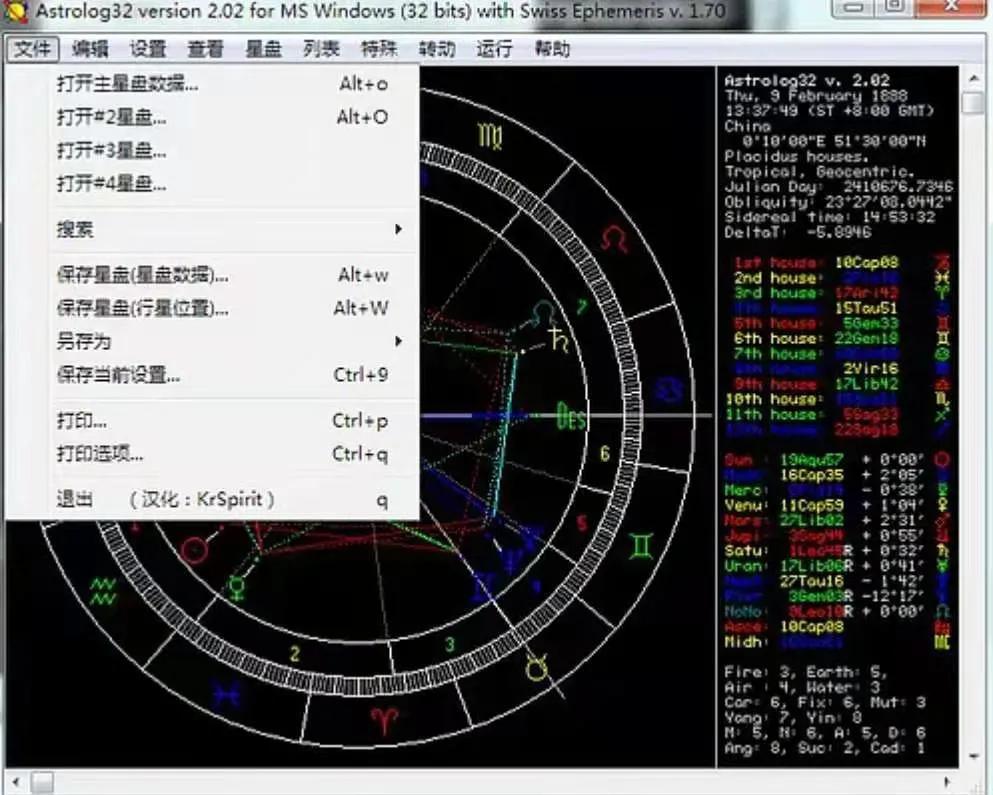993x795 pixels.
Task: Click the red Leo glyph on the wheel
Action: [613, 236]
